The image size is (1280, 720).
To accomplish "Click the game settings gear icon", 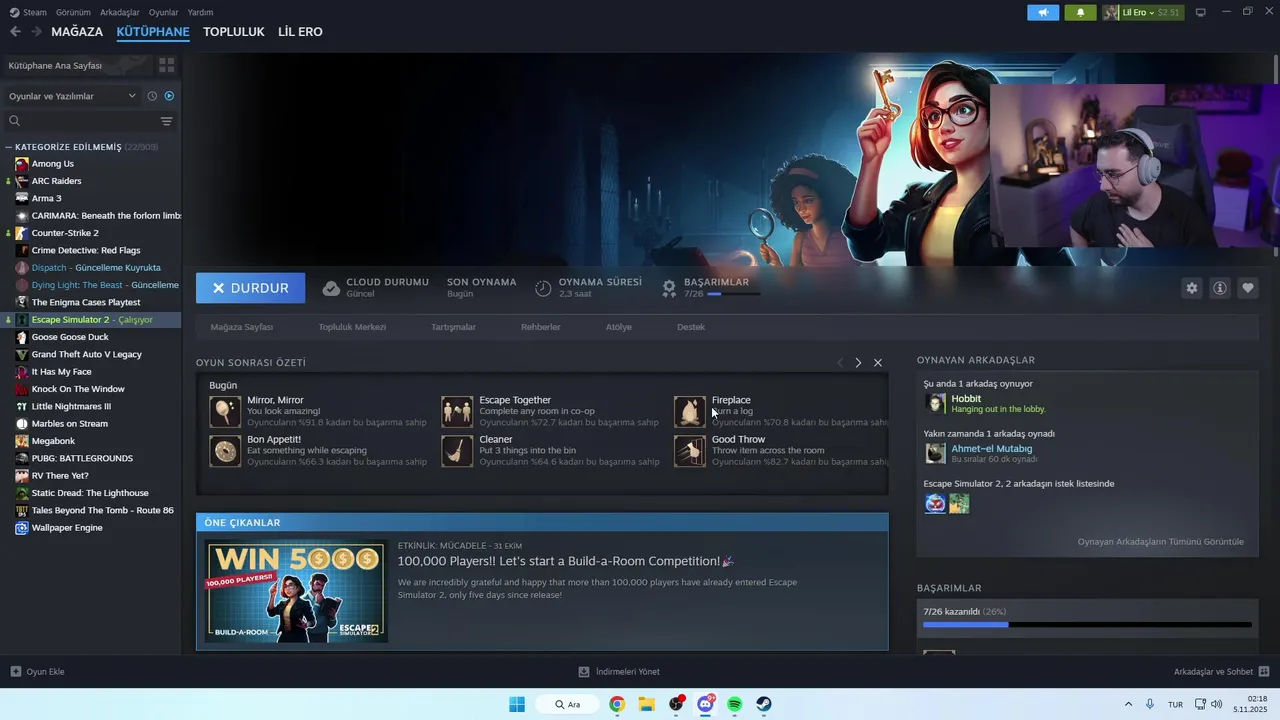I will click(x=1191, y=288).
